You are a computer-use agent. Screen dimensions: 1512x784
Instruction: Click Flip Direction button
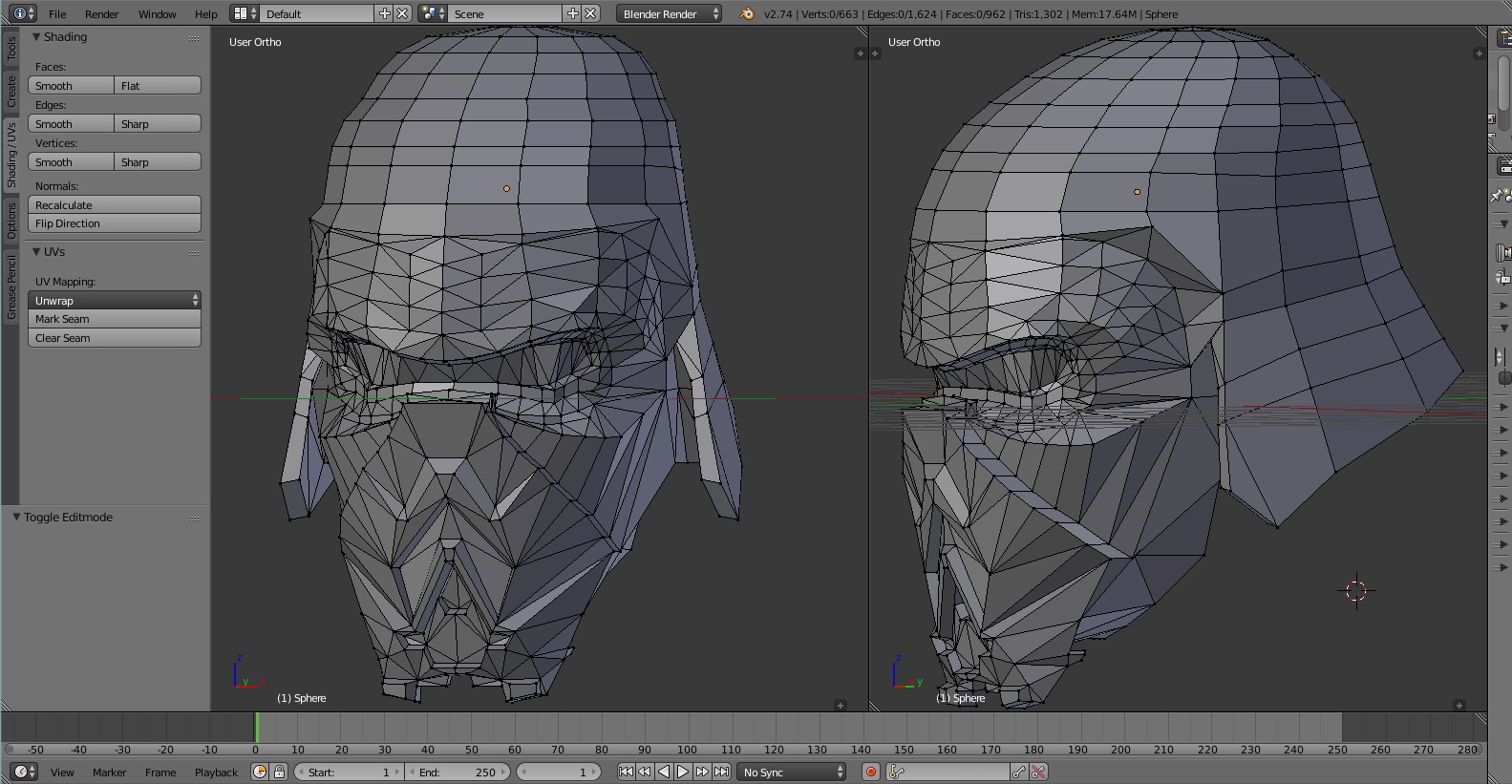[x=115, y=223]
